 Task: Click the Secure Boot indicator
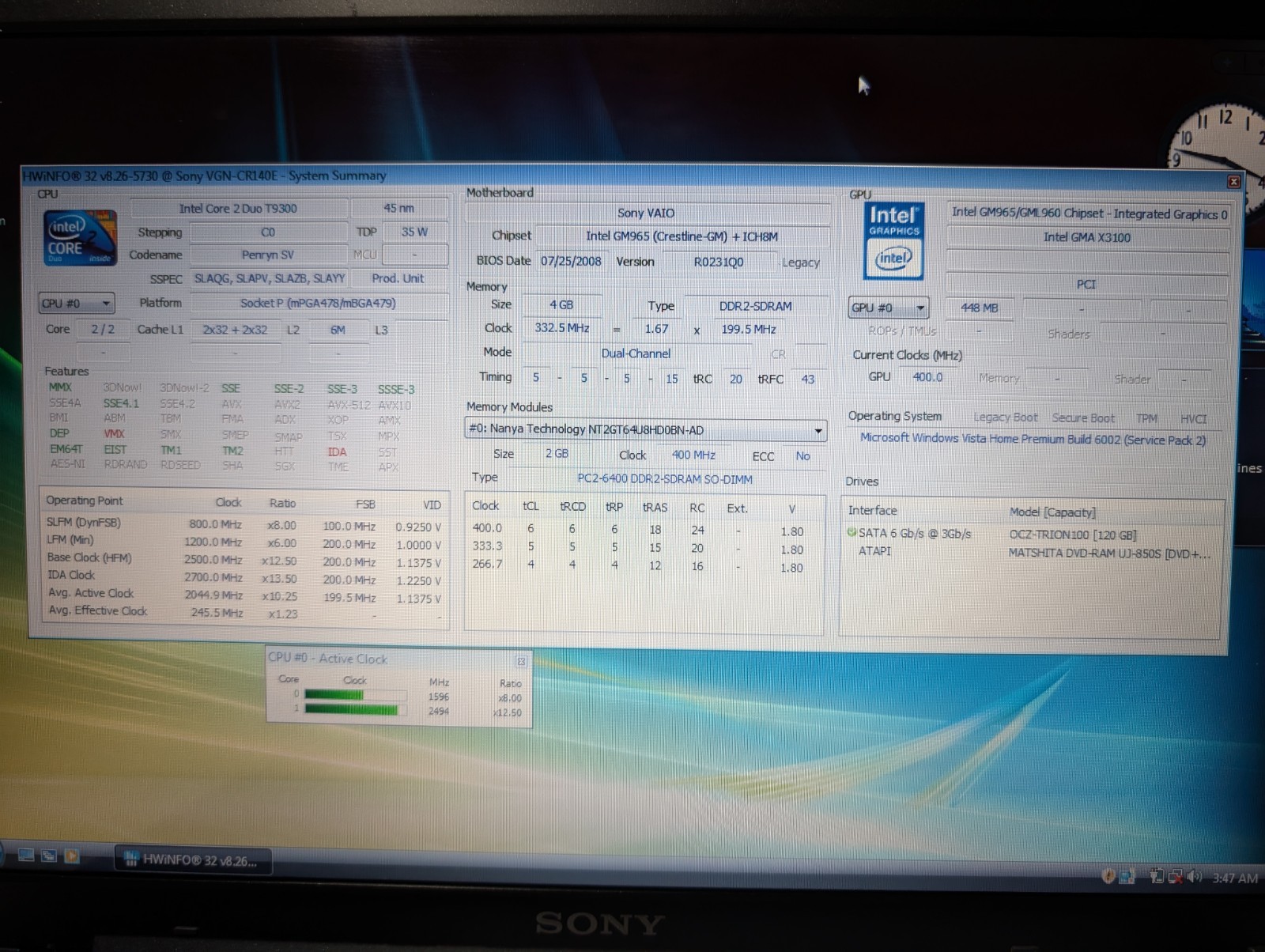click(x=1082, y=418)
